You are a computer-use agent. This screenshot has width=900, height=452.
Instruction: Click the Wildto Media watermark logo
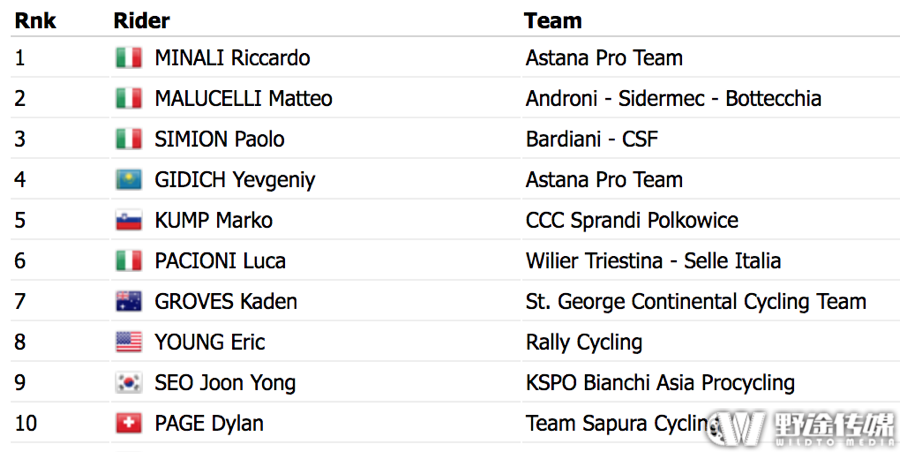tap(800, 429)
